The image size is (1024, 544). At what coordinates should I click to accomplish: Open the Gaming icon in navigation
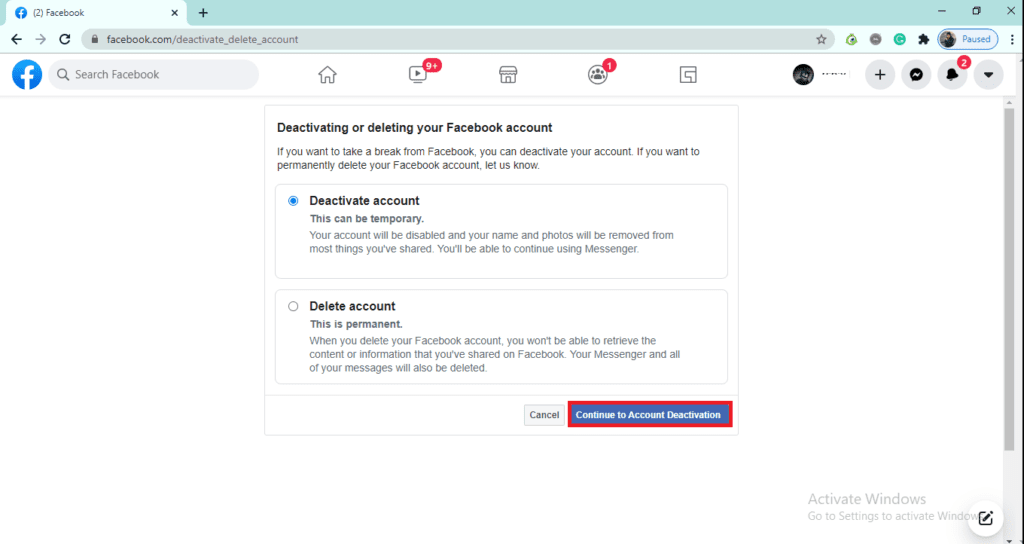point(687,75)
